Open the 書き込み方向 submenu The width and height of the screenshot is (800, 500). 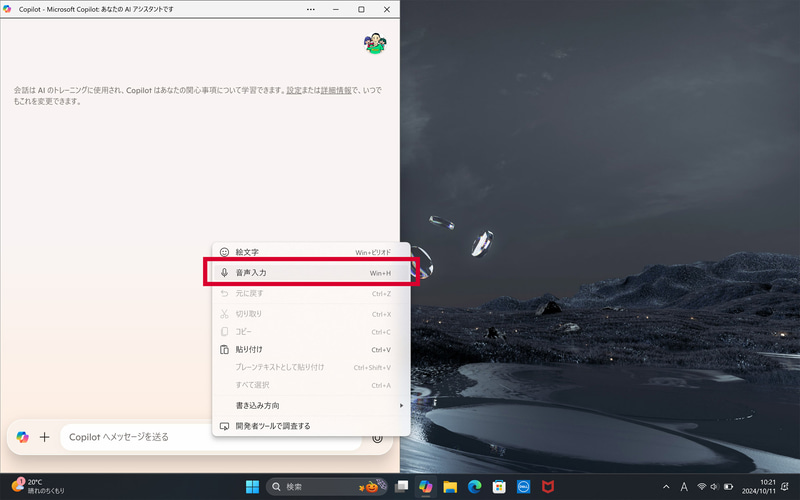click(311, 406)
